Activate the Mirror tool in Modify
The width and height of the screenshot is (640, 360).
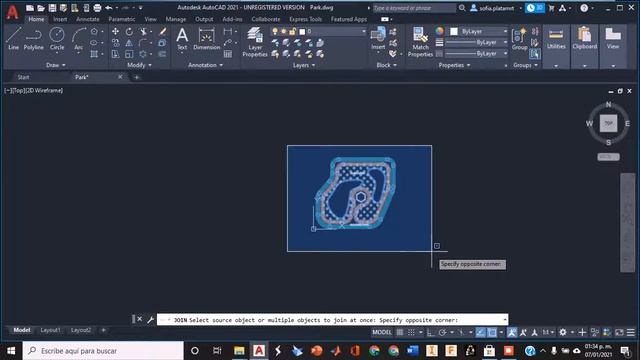click(129, 42)
